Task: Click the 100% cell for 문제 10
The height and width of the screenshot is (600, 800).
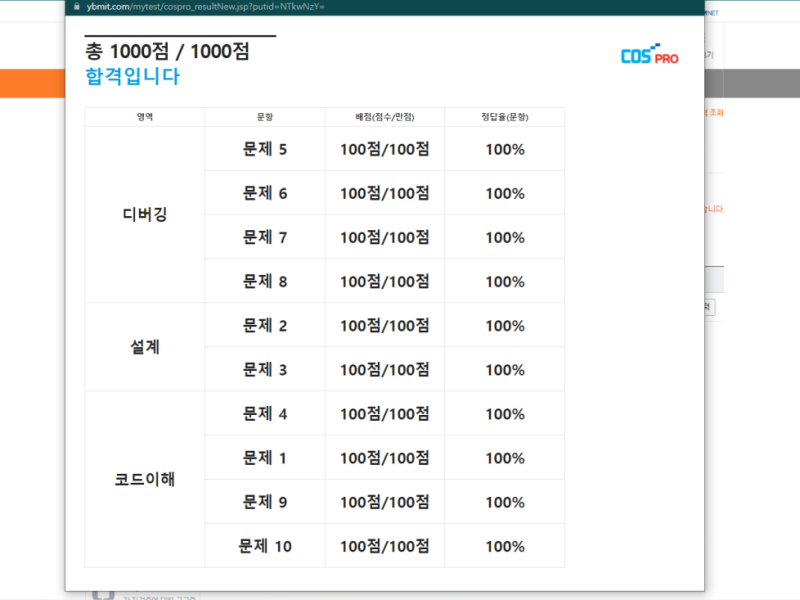Action: click(x=504, y=545)
